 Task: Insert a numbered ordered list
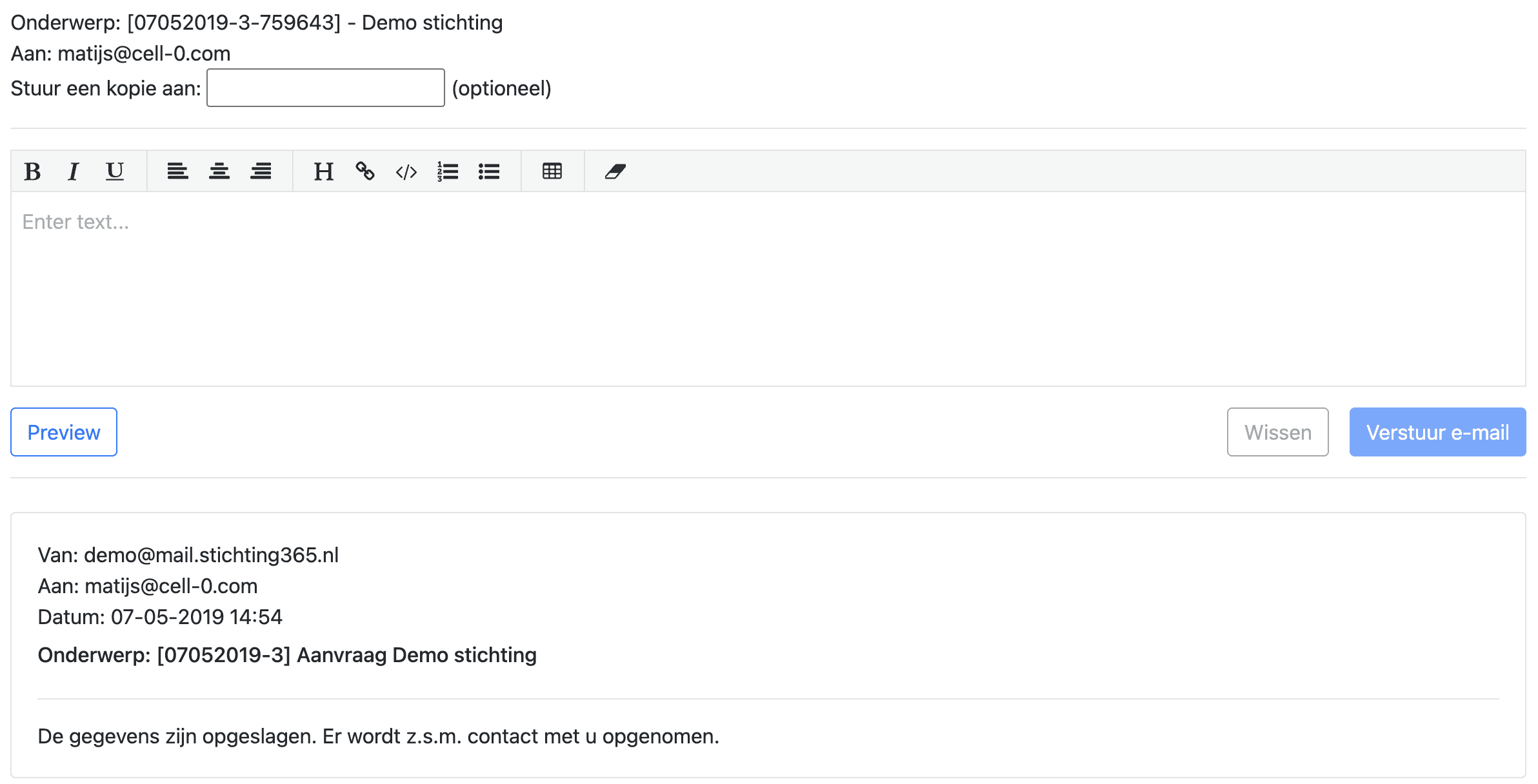tap(448, 171)
